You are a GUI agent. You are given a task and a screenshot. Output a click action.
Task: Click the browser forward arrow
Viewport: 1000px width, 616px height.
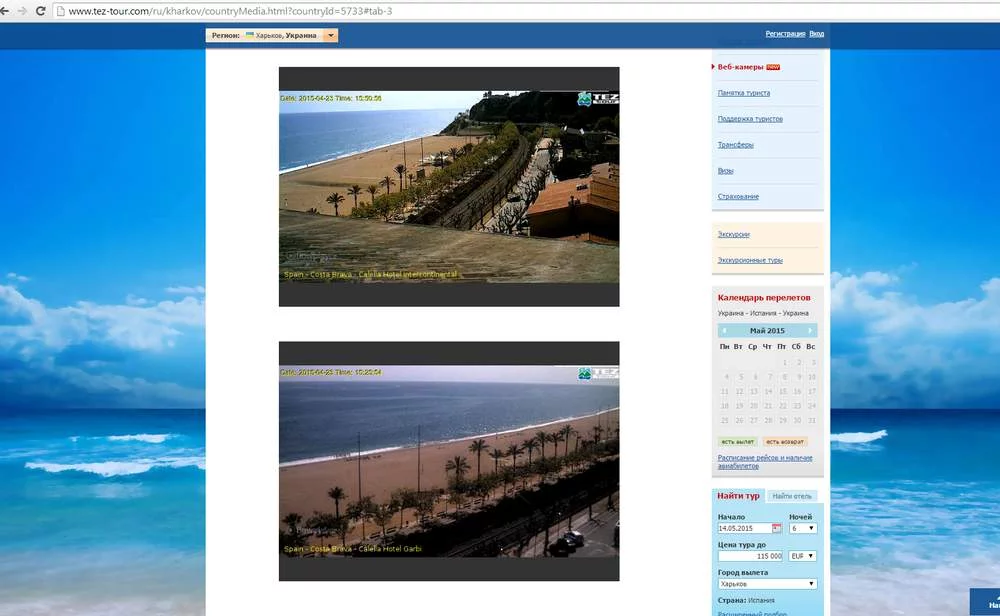click(x=22, y=11)
